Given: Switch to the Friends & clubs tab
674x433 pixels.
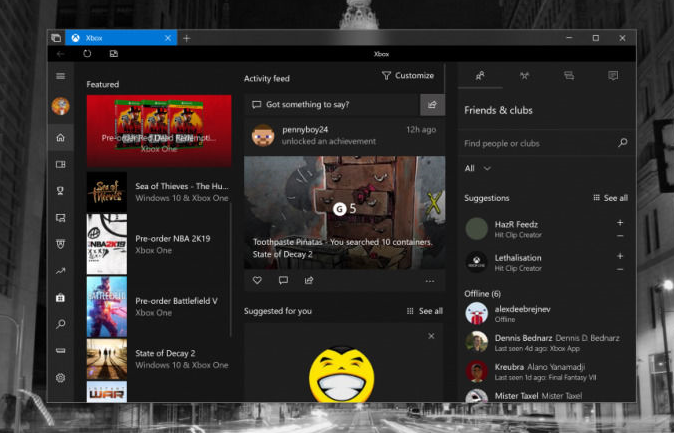Looking at the screenshot, I should [x=480, y=76].
